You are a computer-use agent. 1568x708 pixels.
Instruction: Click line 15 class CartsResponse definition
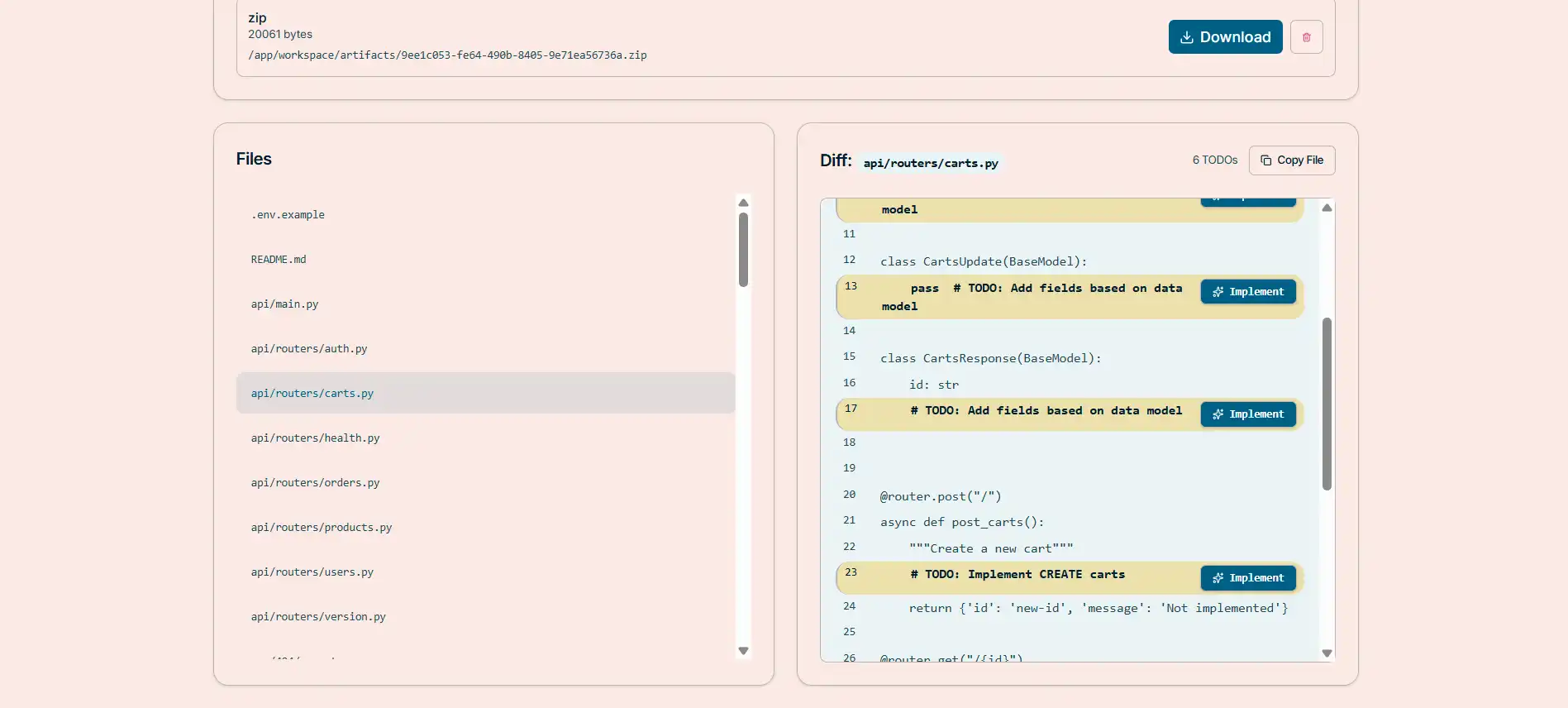pos(991,358)
